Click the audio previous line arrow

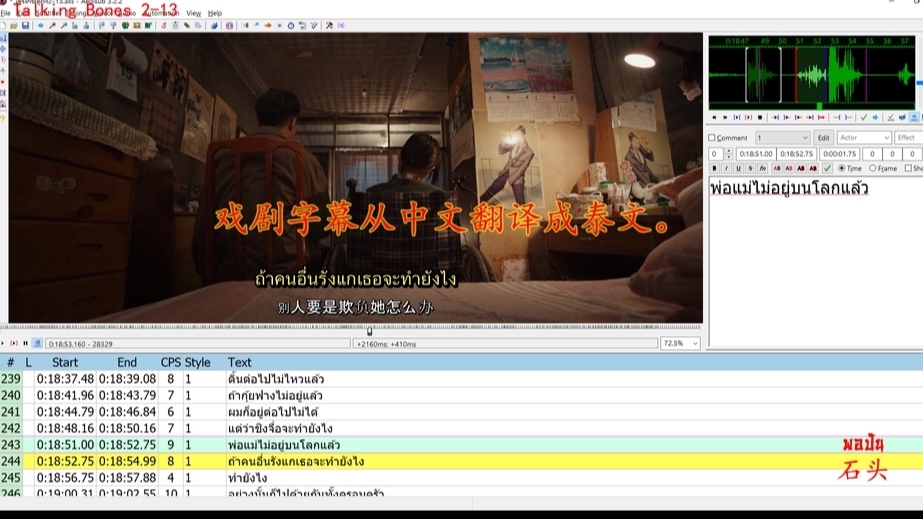click(x=714, y=117)
